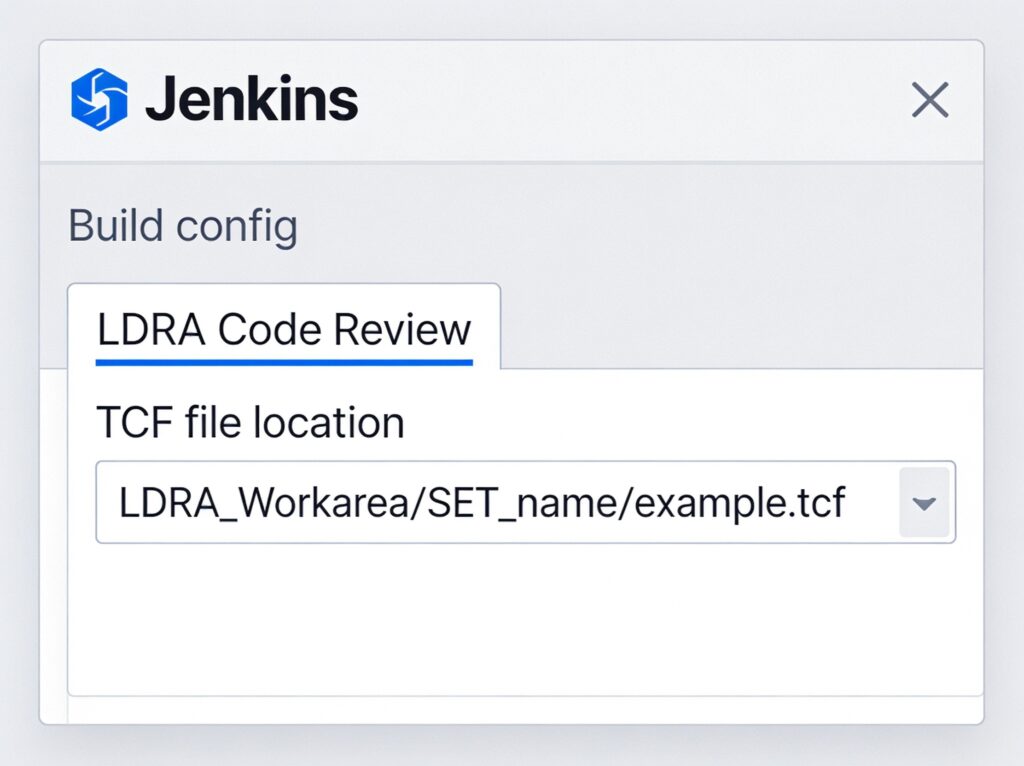
Task: Click the Jenkins title text
Action: click(x=251, y=99)
